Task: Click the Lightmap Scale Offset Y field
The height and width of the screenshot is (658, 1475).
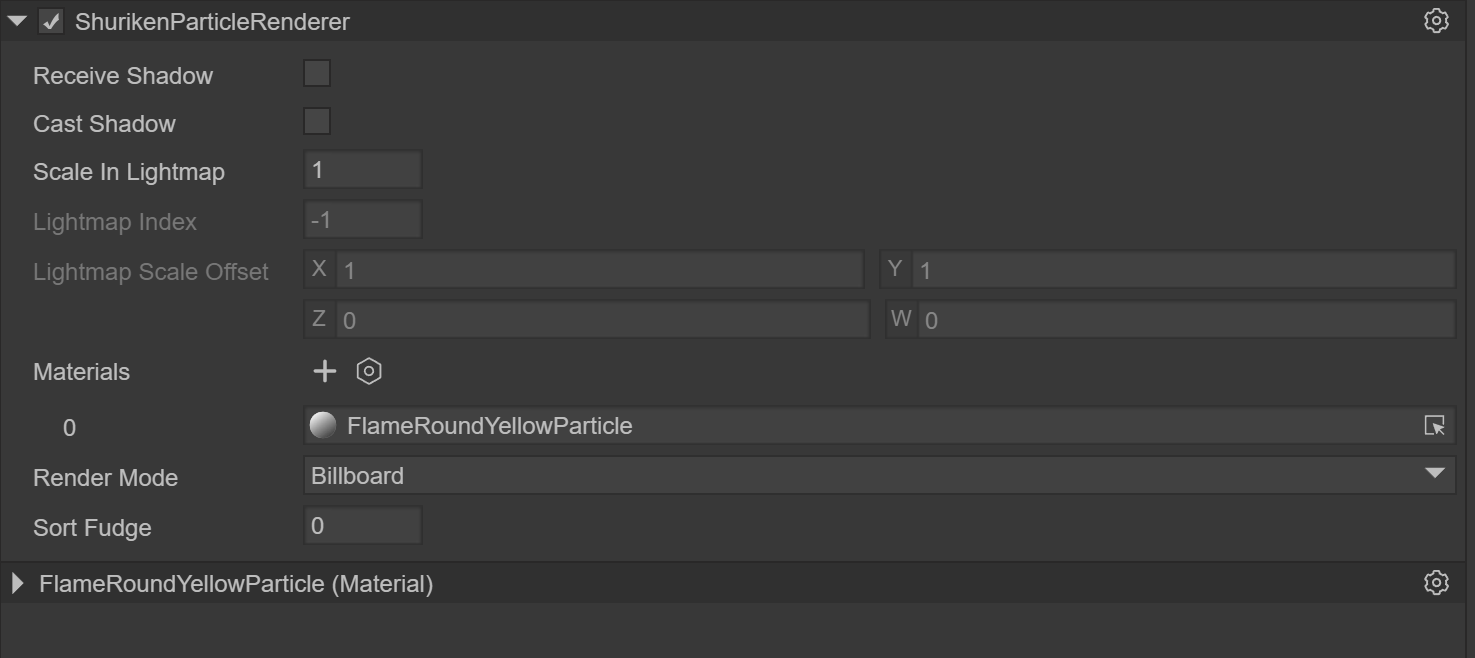Action: pos(1182,270)
